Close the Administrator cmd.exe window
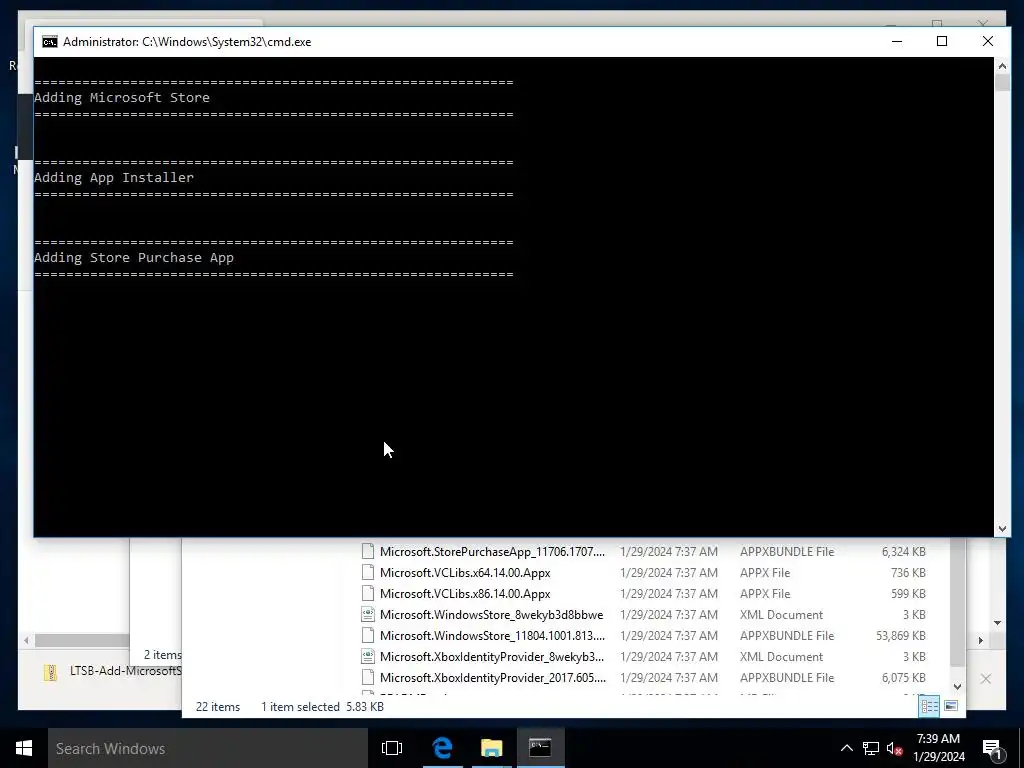1024x768 pixels. click(987, 42)
